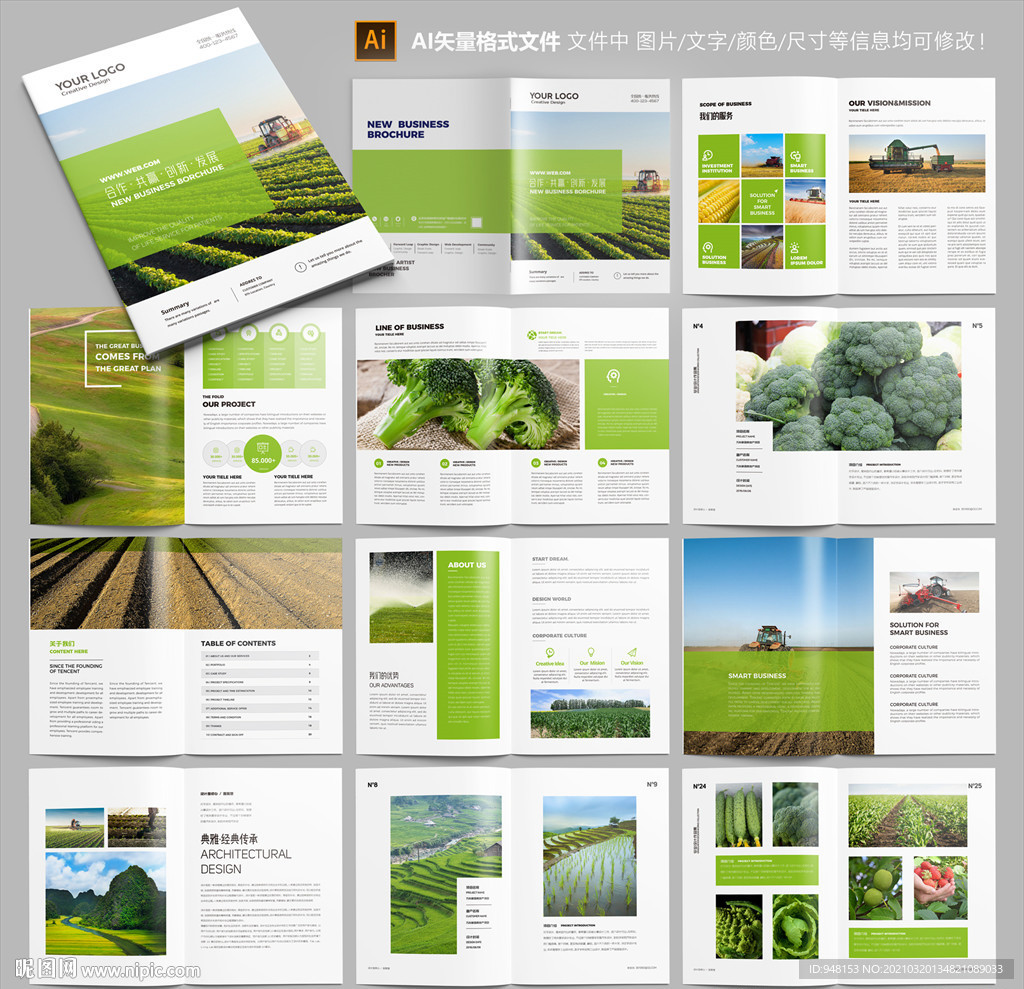The image size is (1024, 989).
Task: Click the icon on the Smart Business tile
Action: [795, 156]
